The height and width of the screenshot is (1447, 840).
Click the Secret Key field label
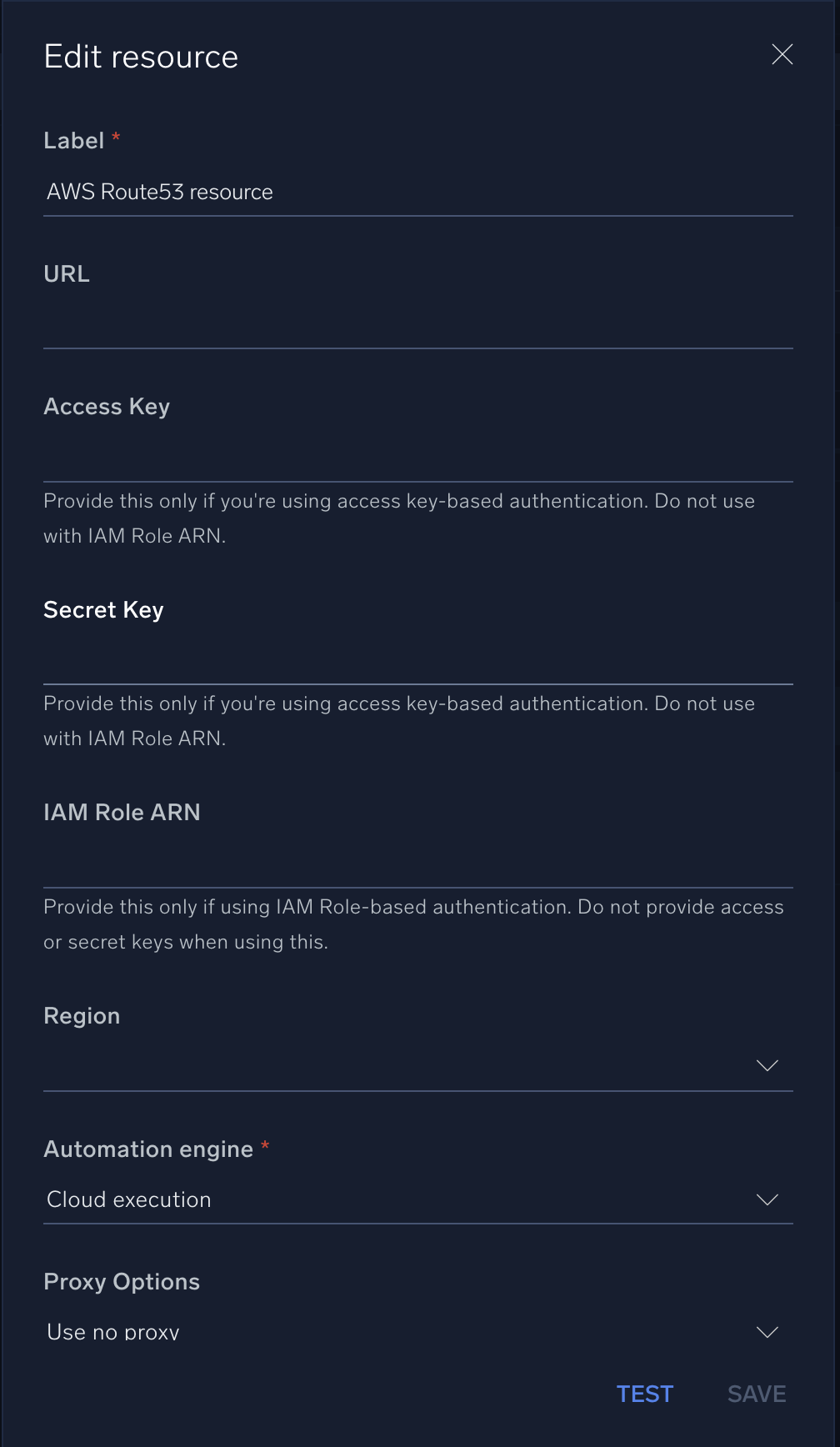coord(103,610)
